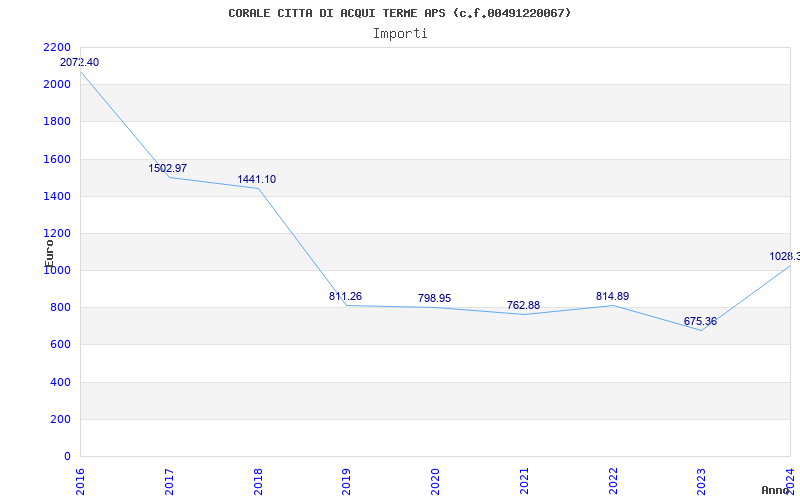
Task: Click the 2019 x-axis year label
Action: click(x=346, y=481)
